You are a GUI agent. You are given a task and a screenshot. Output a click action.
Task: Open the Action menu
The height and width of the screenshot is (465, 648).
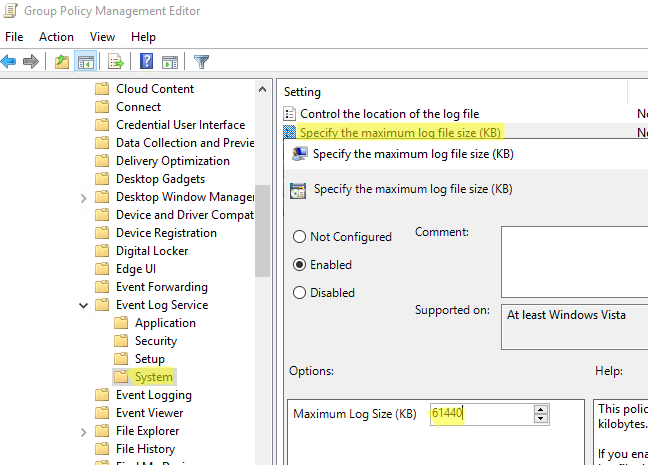click(56, 37)
